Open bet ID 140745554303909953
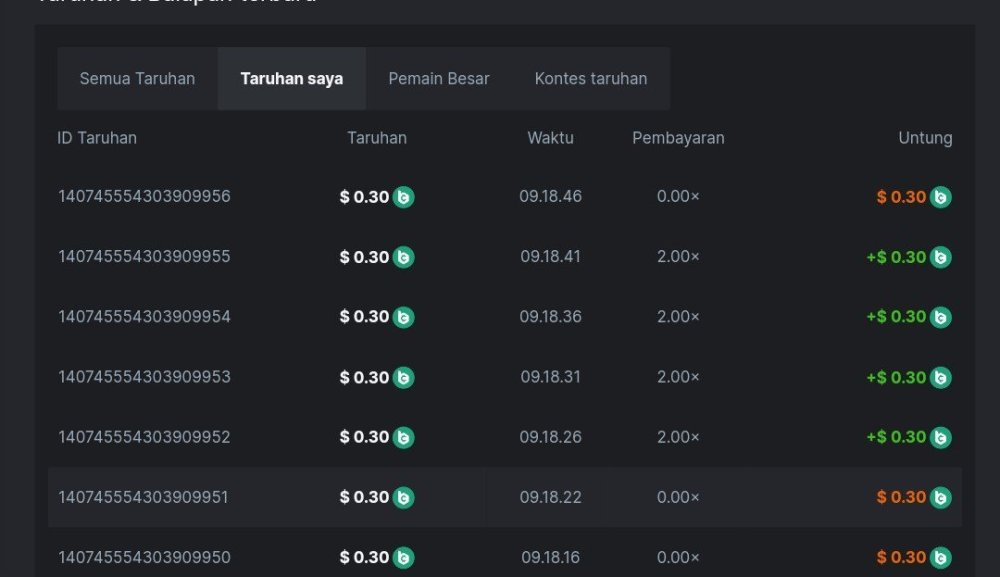The image size is (1000, 577). point(144,377)
